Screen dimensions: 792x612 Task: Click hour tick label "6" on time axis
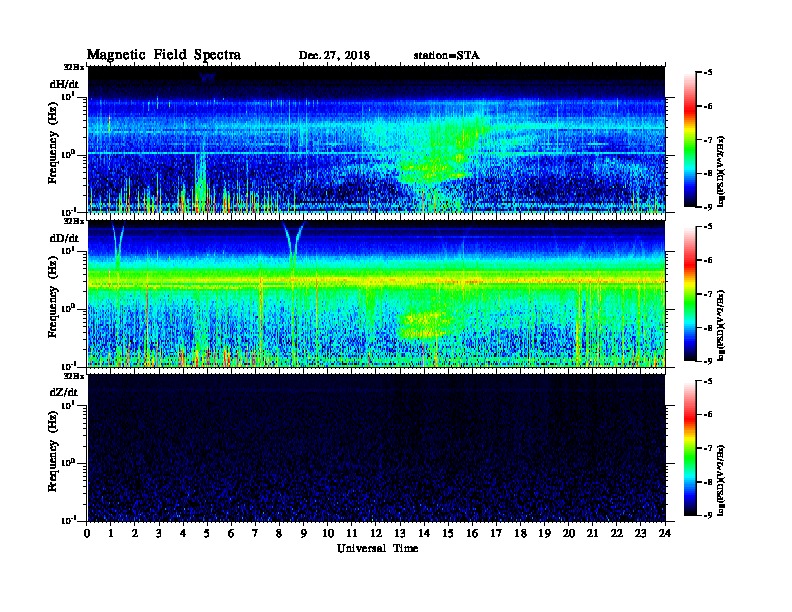click(231, 533)
